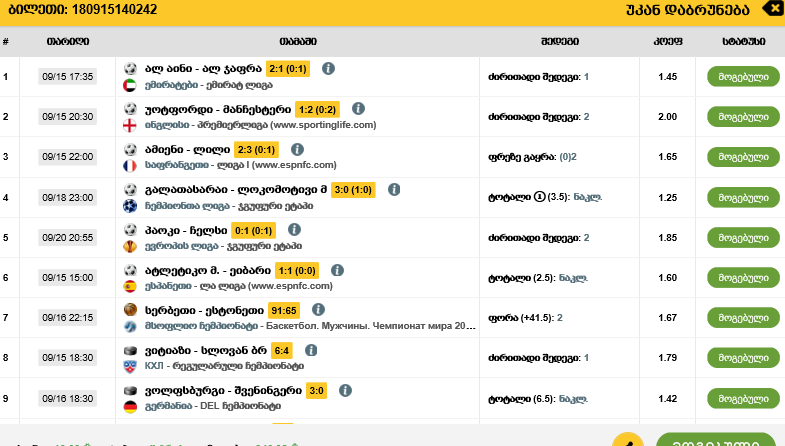
Task: Click info icon for ალ აინი - ალ ჯაზირა match
Action: 328,69
